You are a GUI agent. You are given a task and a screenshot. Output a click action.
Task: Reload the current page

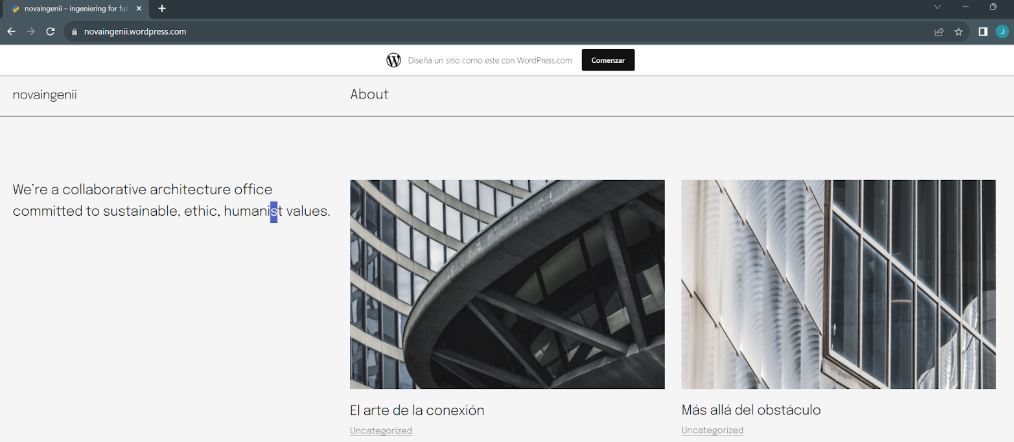pyautogui.click(x=50, y=31)
